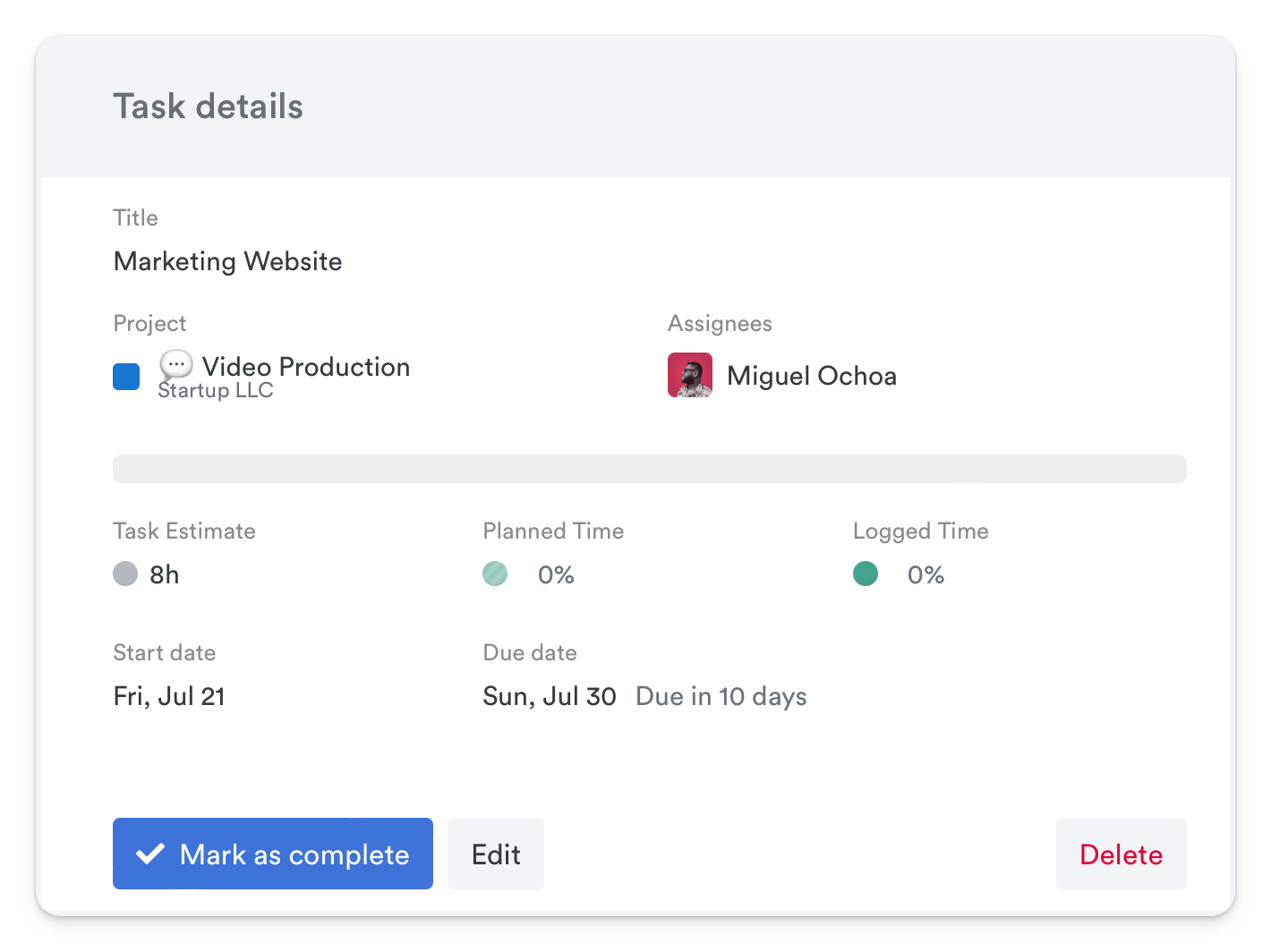Click the green Logged Time circle
This screenshot has height=952, width=1271.
(866, 574)
